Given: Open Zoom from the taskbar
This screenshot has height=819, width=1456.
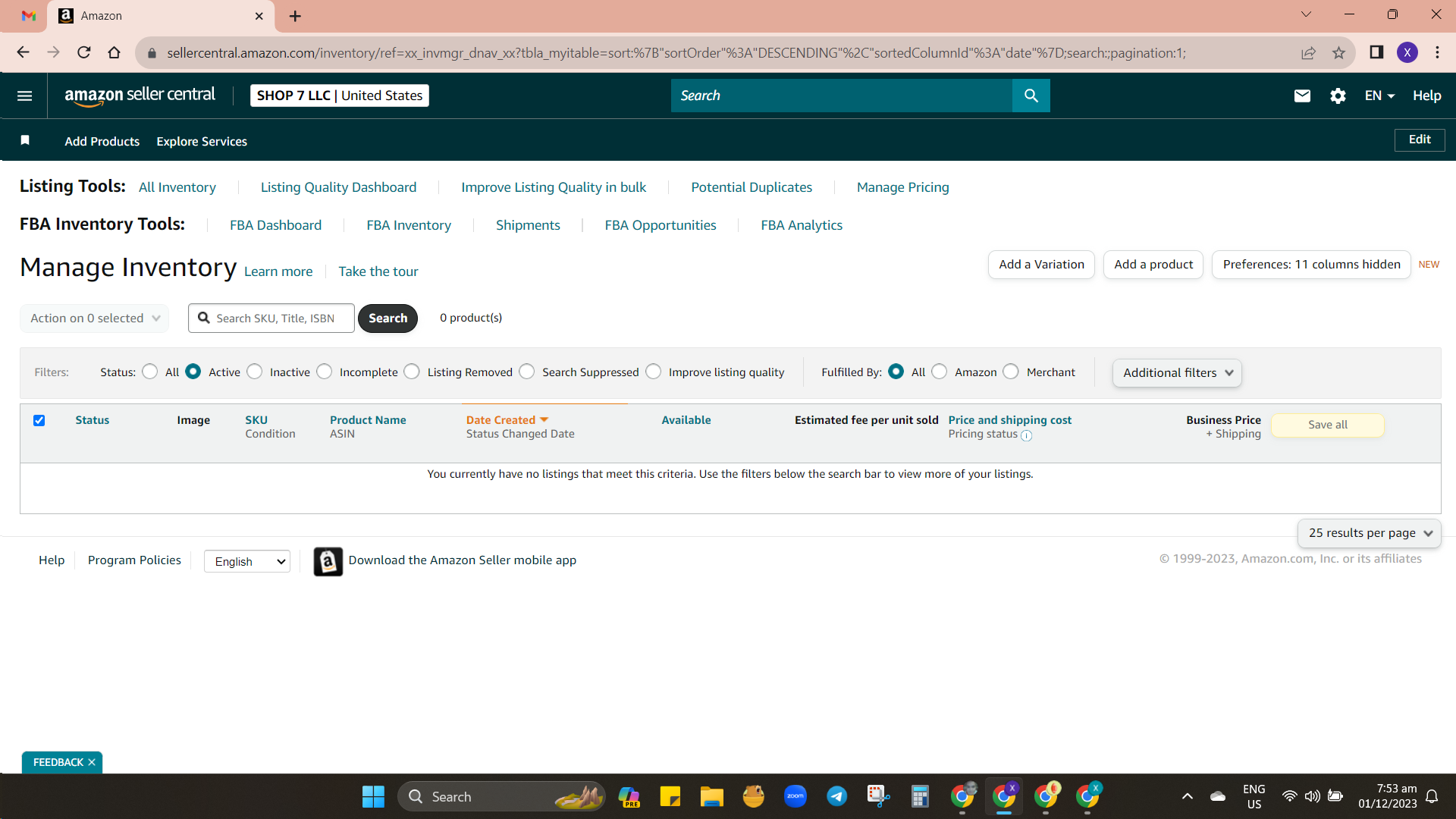Looking at the screenshot, I should (795, 796).
